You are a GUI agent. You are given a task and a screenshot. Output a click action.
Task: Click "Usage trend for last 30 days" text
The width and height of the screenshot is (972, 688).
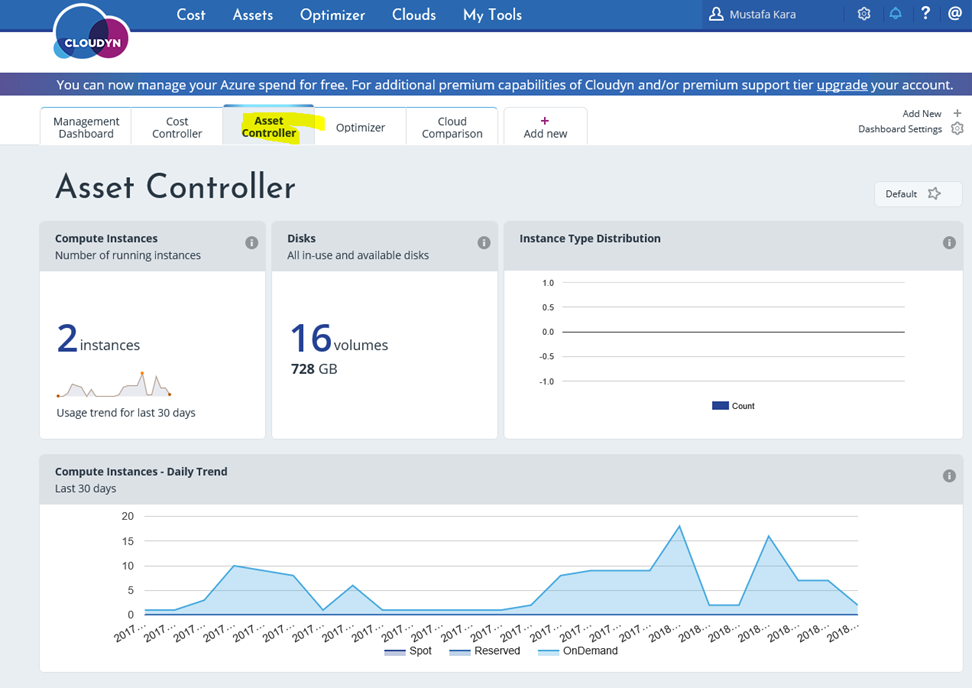[126, 413]
